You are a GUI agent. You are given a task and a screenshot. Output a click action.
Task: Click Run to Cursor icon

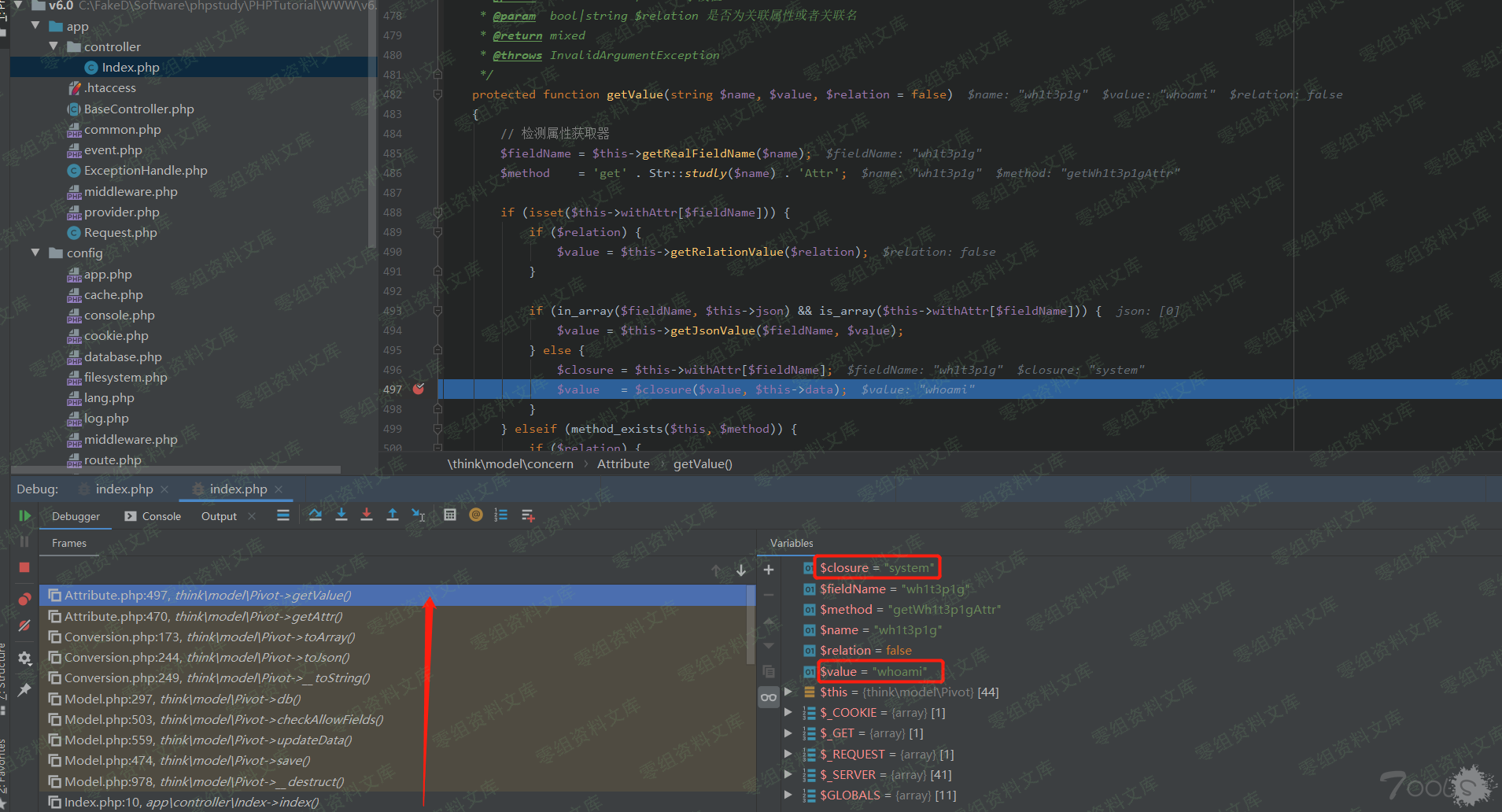[419, 515]
